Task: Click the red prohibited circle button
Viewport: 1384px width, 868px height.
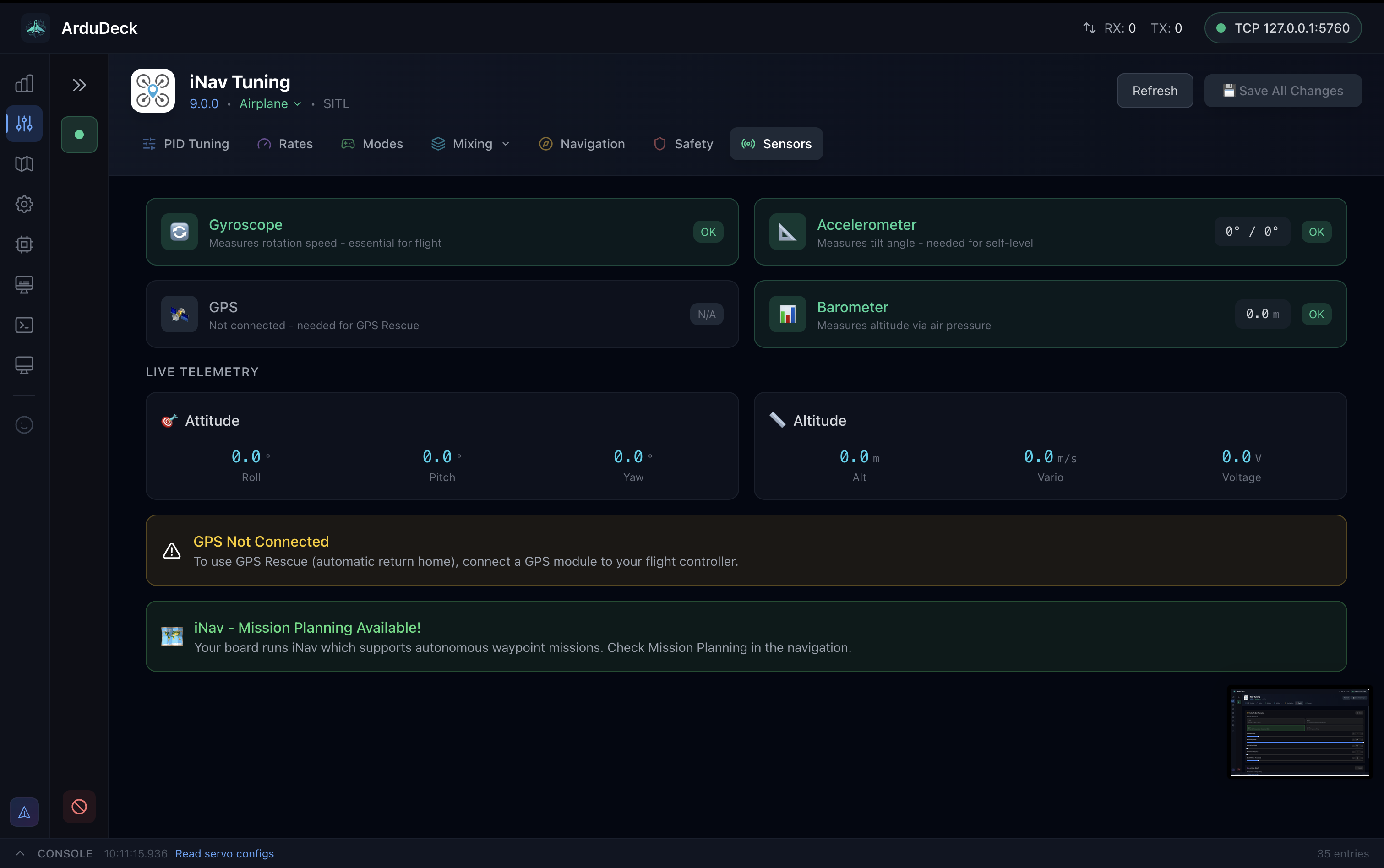Action: pyautogui.click(x=79, y=807)
